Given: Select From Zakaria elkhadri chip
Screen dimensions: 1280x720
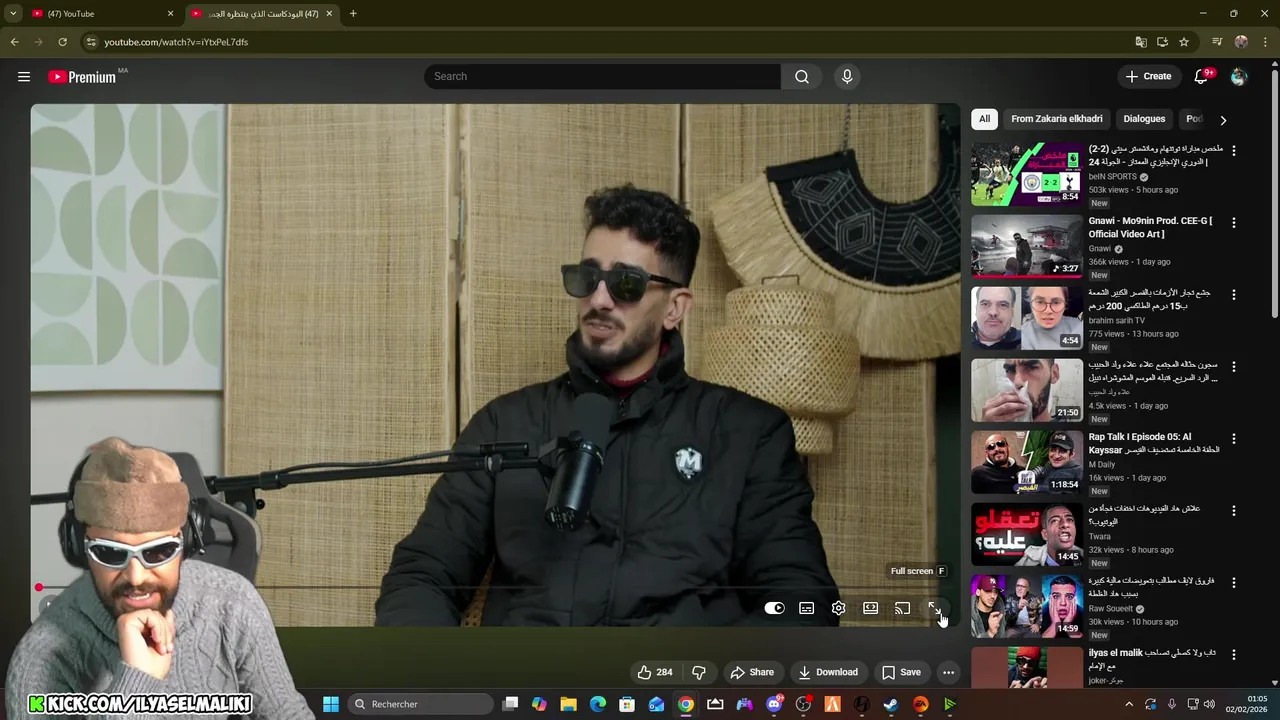Looking at the screenshot, I should tap(1057, 119).
